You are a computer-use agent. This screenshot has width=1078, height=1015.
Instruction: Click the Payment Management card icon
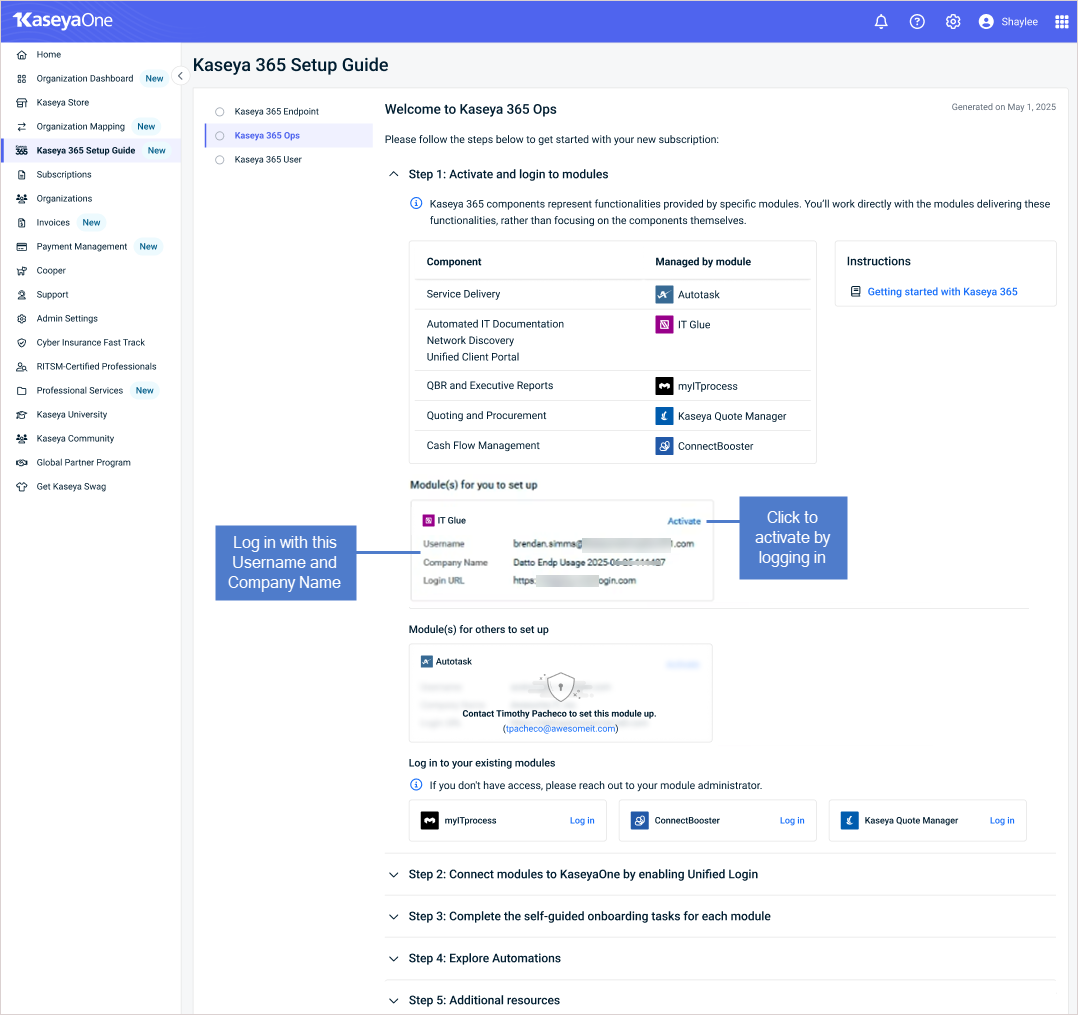click(x=21, y=247)
